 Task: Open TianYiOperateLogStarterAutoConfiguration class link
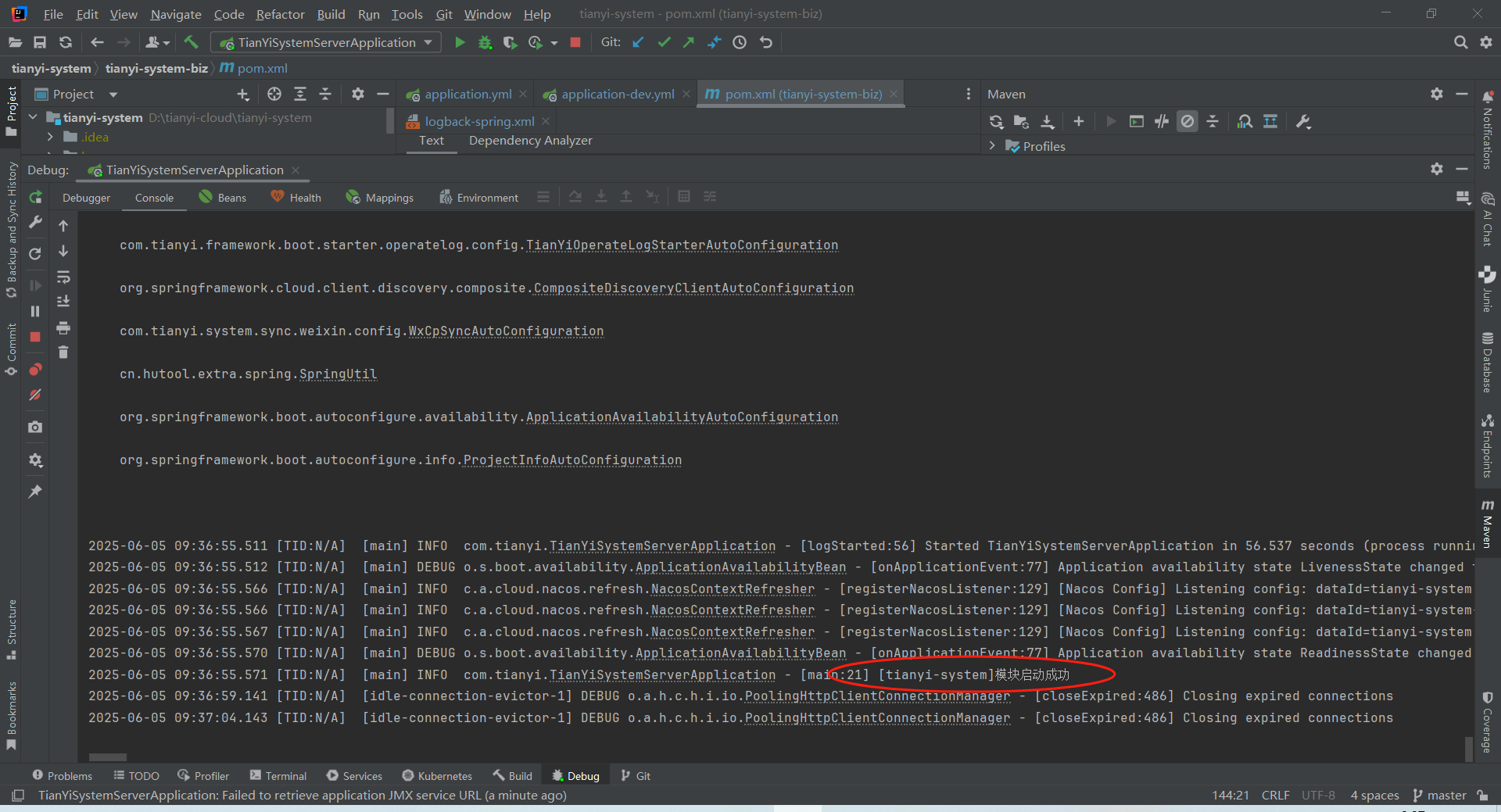pos(682,245)
